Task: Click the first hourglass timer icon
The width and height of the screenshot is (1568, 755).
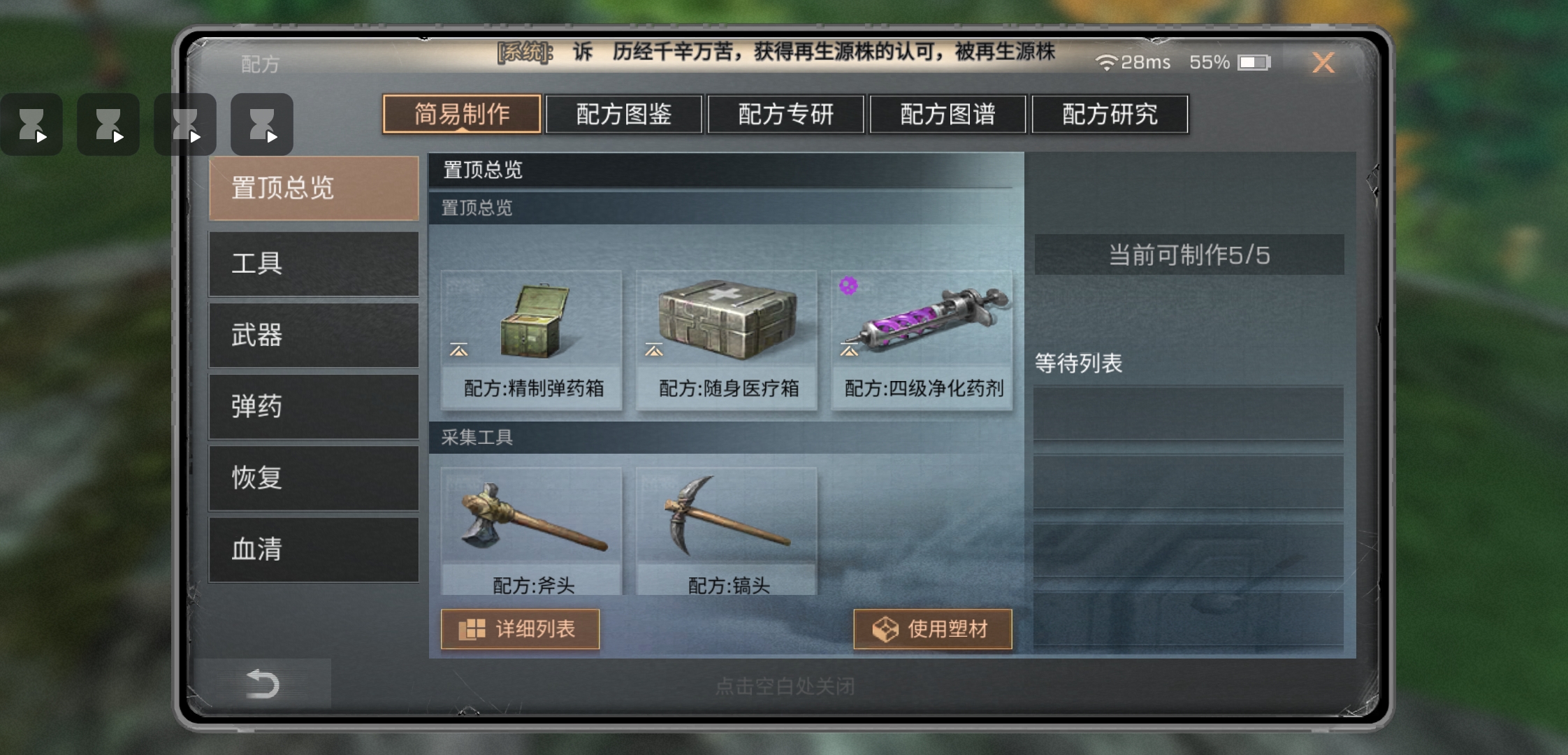Action: click(31, 124)
